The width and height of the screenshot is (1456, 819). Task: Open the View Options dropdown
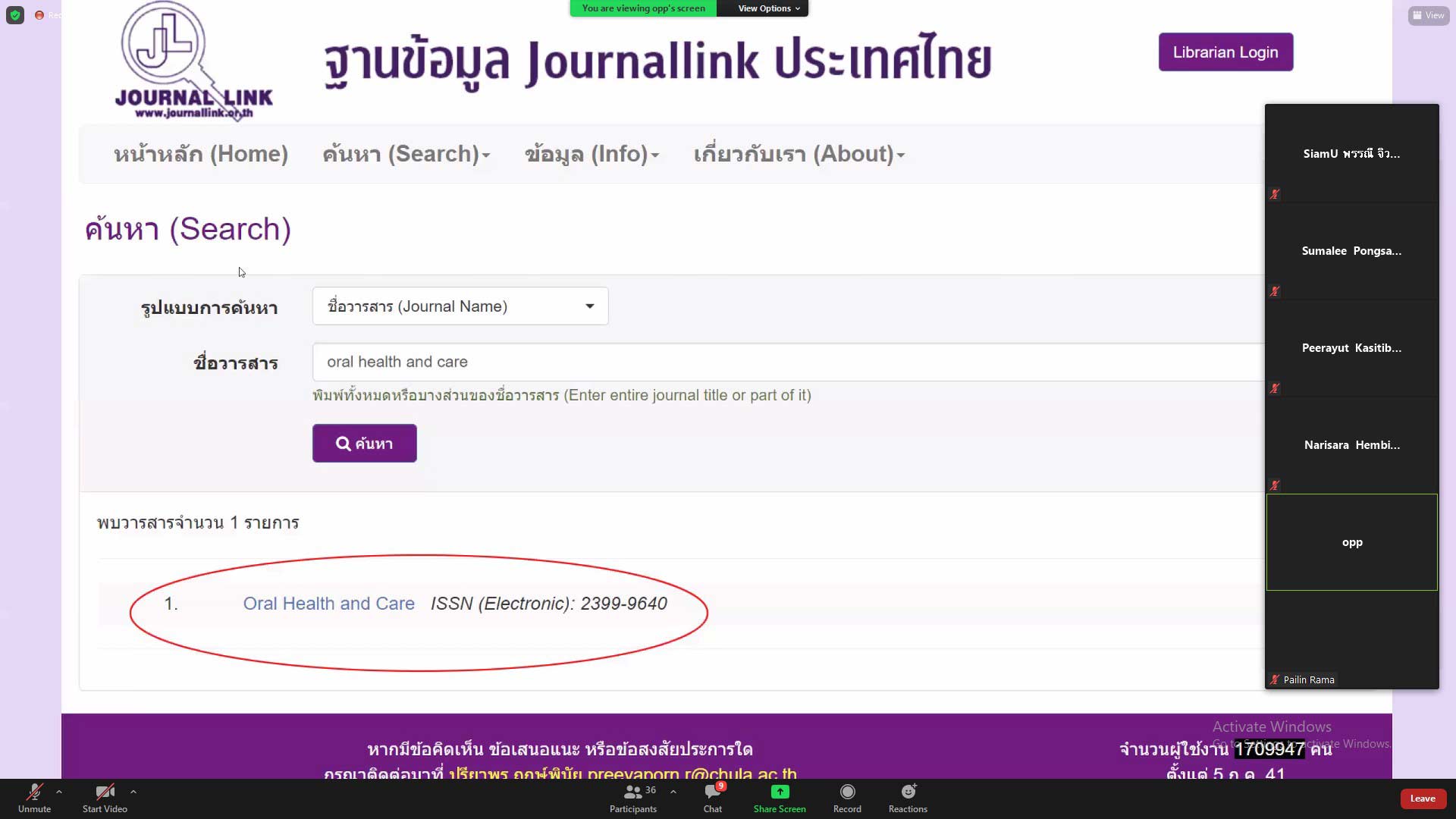click(767, 8)
